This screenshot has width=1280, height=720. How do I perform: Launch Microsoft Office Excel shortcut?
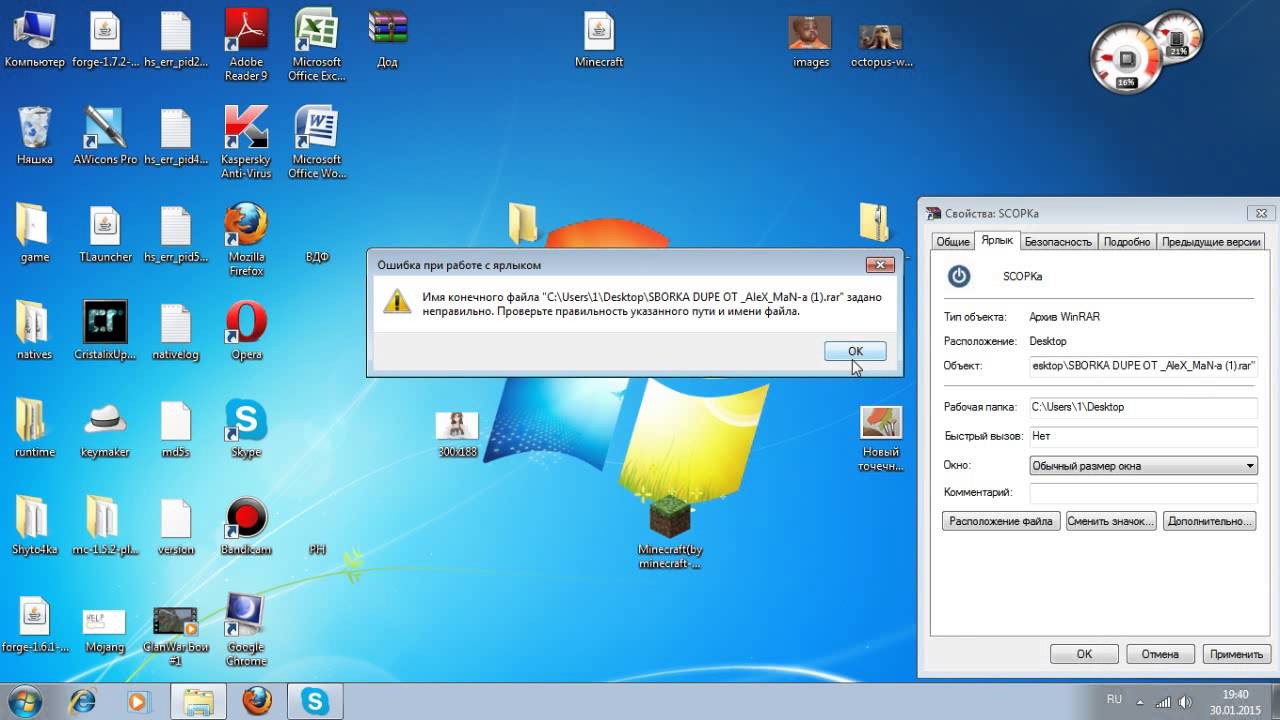coord(317,44)
